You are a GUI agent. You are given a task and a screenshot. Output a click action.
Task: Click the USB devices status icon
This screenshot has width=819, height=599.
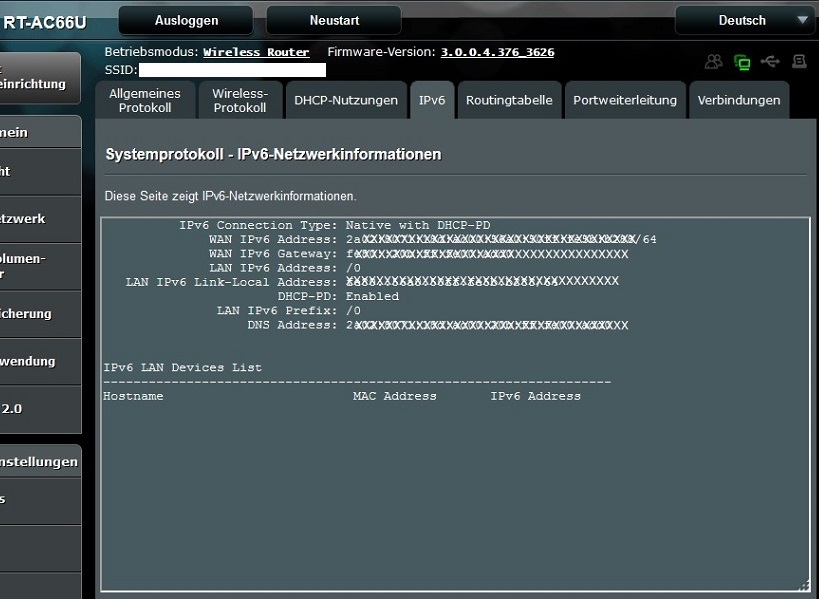click(770, 62)
